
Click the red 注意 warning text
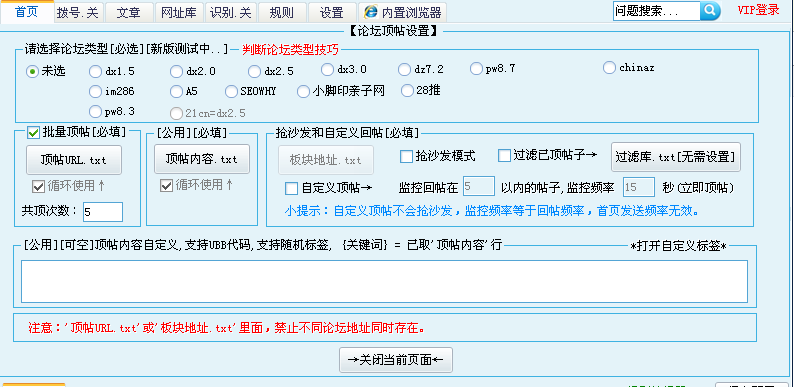click(226, 328)
